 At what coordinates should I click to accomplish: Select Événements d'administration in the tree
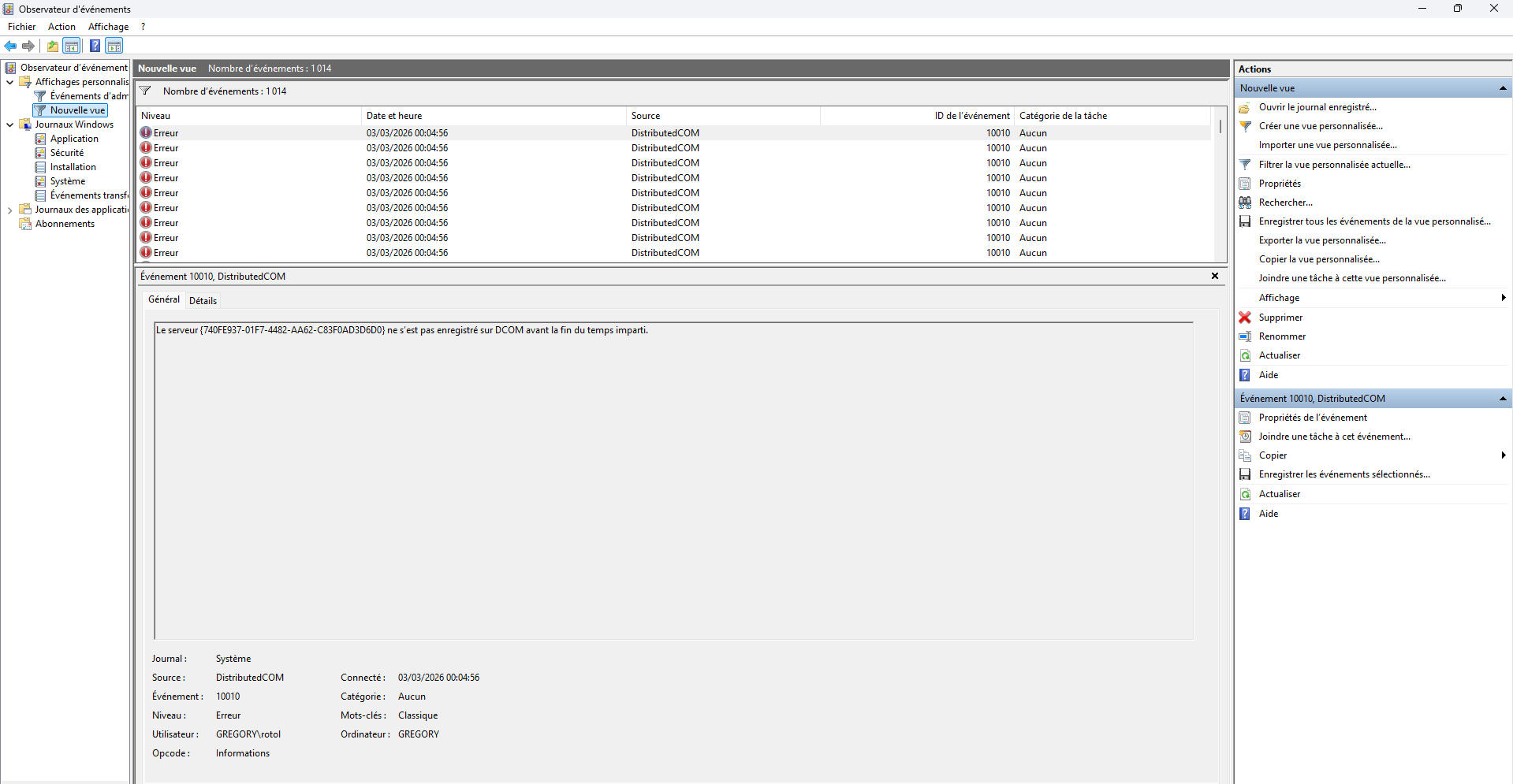pos(89,96)
